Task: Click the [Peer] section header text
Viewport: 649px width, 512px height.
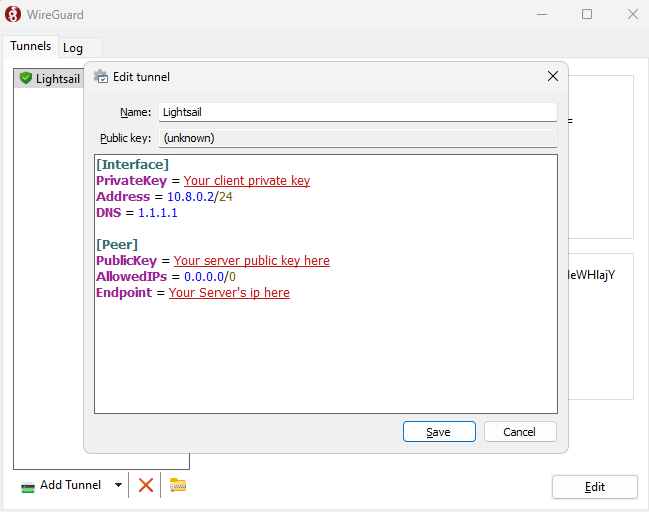Action: pyautogui.click(x=117, y=245)
